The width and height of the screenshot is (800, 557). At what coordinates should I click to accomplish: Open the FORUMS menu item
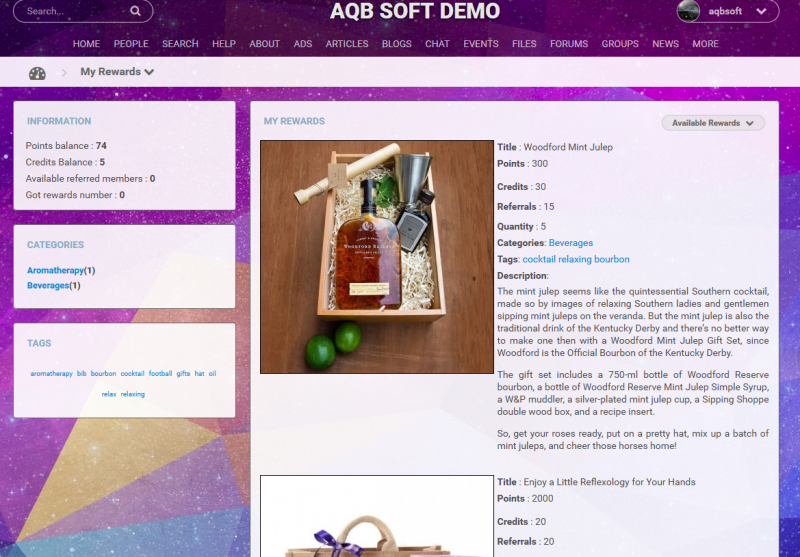[x=569, y=44]
